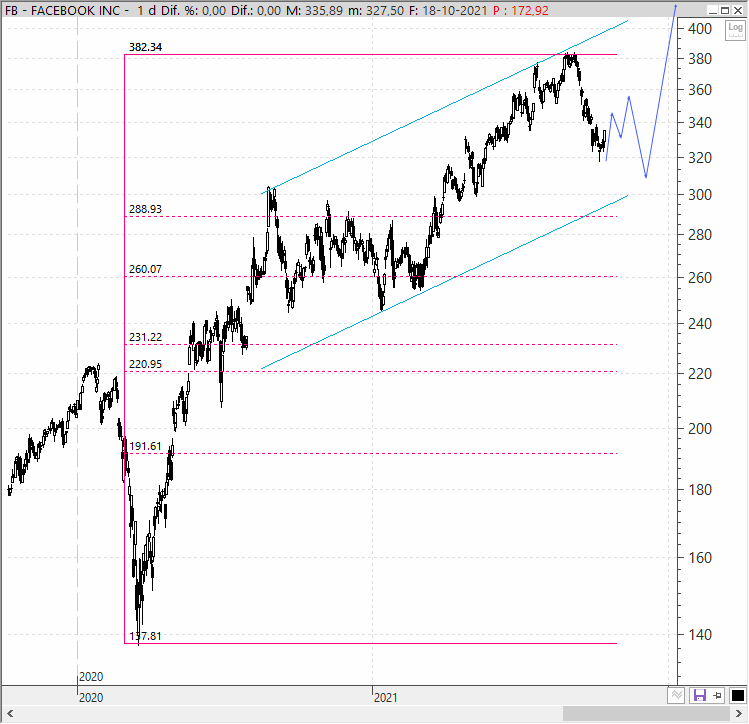Screen dimensions: 749x724
Task: Click the 231.22 retracement label
Action: pyautogui.click(x=145, y=337)
